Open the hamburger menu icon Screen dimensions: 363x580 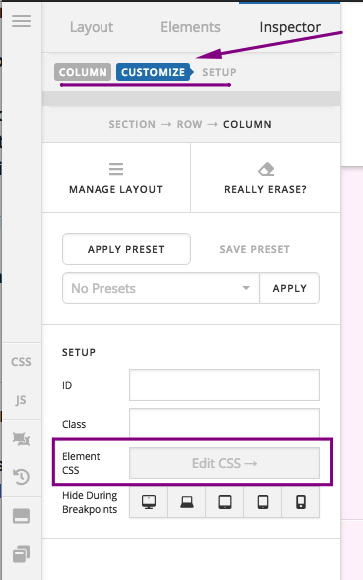point(21,21)
